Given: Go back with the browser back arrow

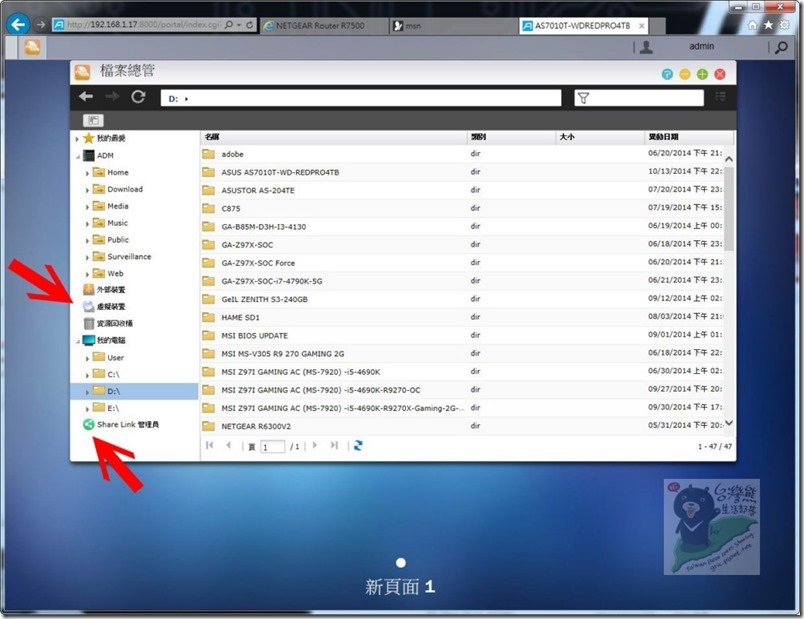Looking at the screenshot, I should point(18,24).
